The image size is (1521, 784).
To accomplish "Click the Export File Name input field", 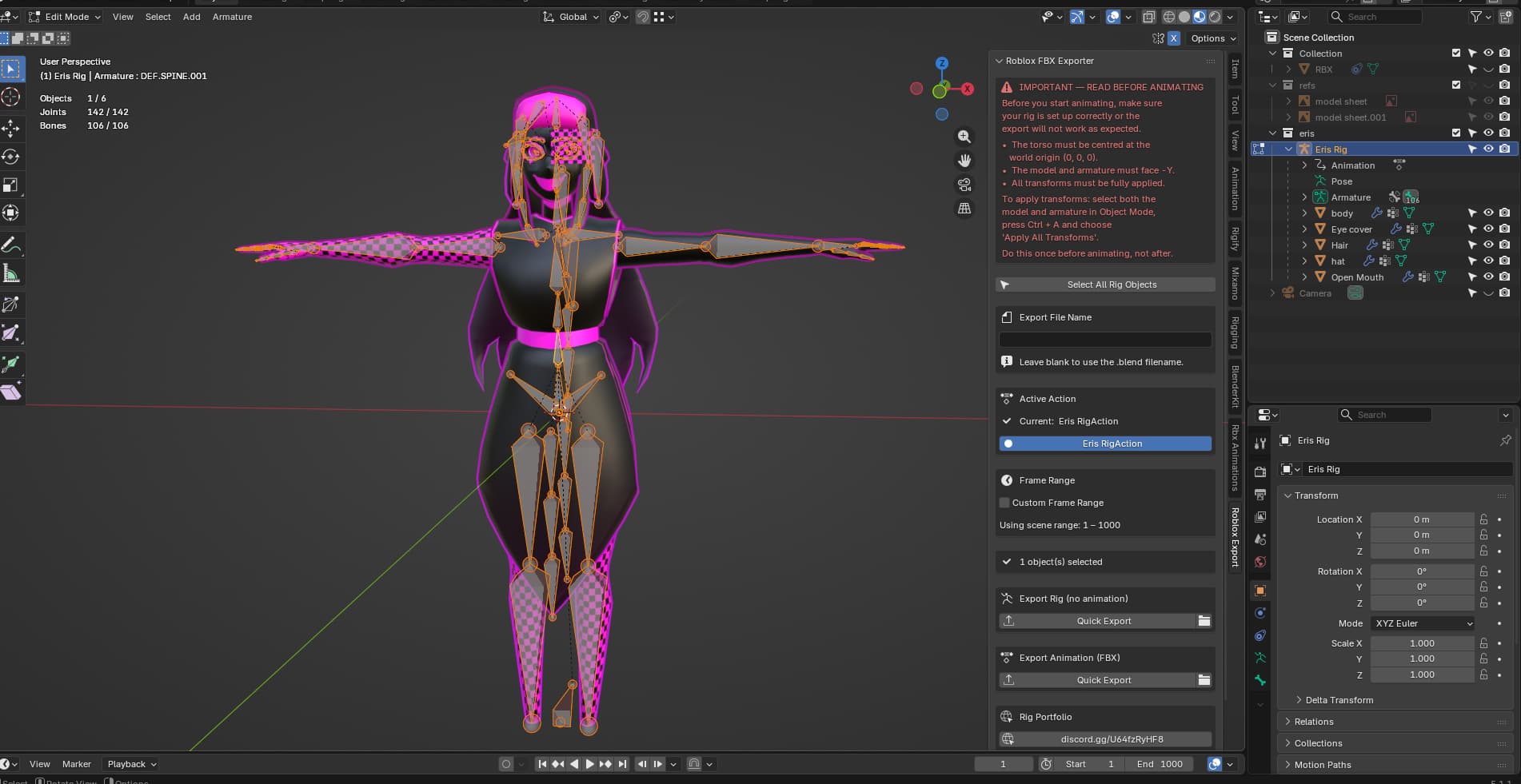I will 1106,340.
